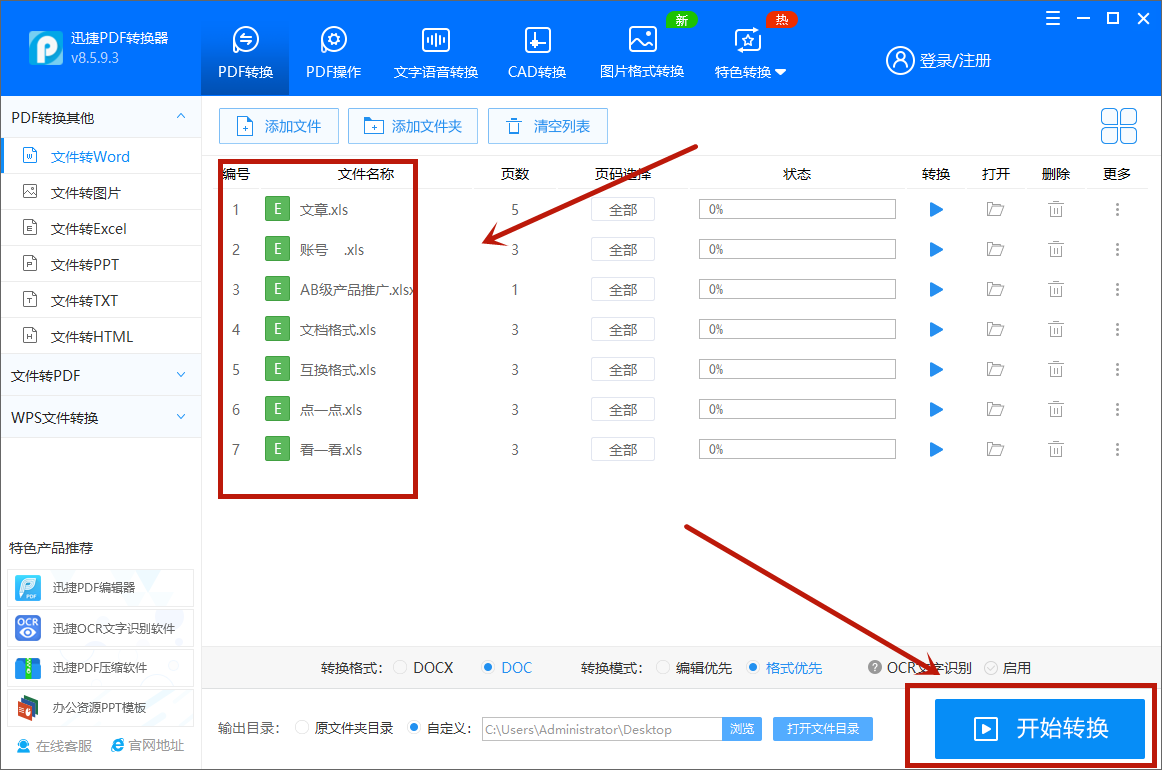Expand the 文件转PDF section

100,375
